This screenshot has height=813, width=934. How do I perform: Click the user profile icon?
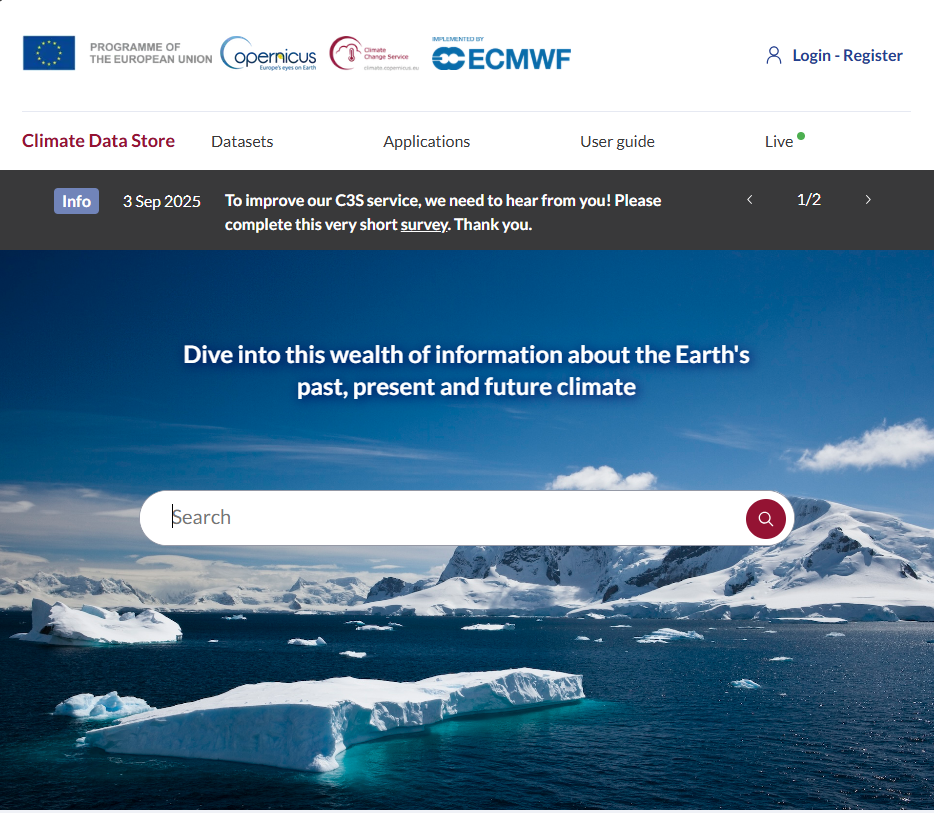773,55
